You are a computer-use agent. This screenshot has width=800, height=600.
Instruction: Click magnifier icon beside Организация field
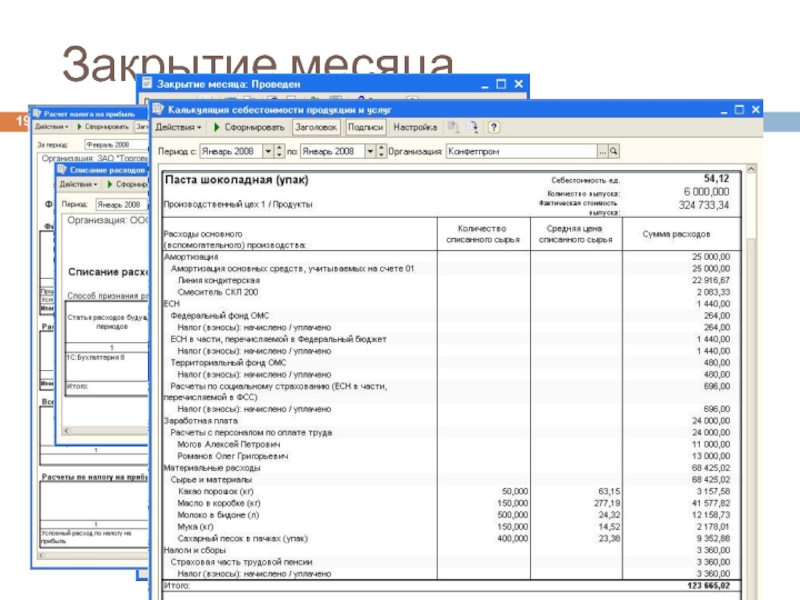point(614,151)
